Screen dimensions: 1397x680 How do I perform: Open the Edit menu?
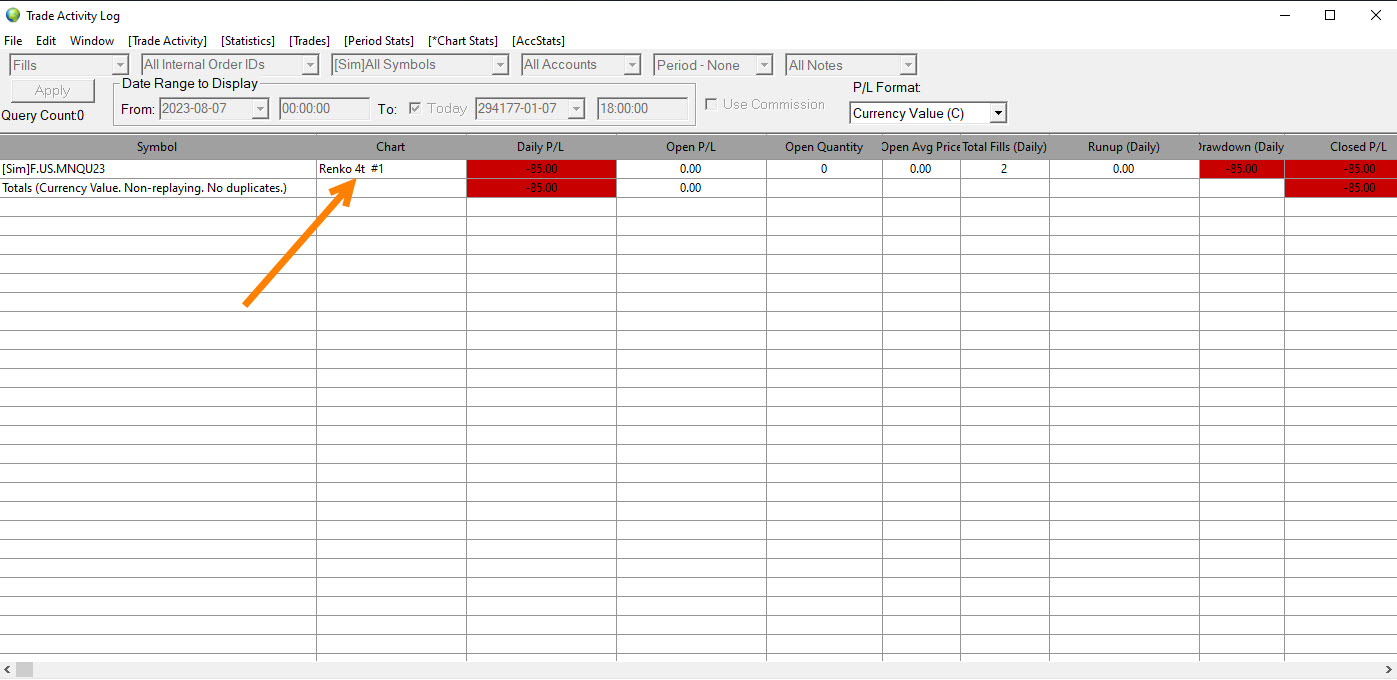tap(46, 41)
